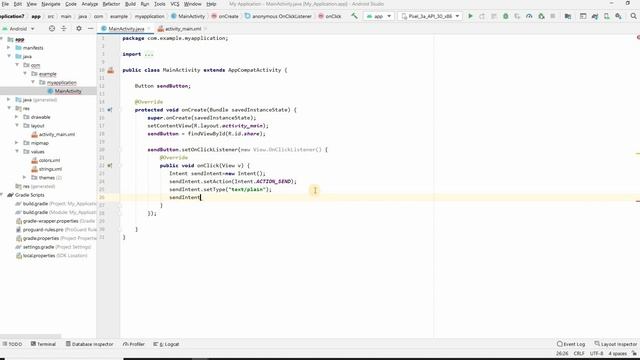Viewport: 640px width, 360px height.
Task: Click the Debug app bug icon
Action: pos(506,16)
